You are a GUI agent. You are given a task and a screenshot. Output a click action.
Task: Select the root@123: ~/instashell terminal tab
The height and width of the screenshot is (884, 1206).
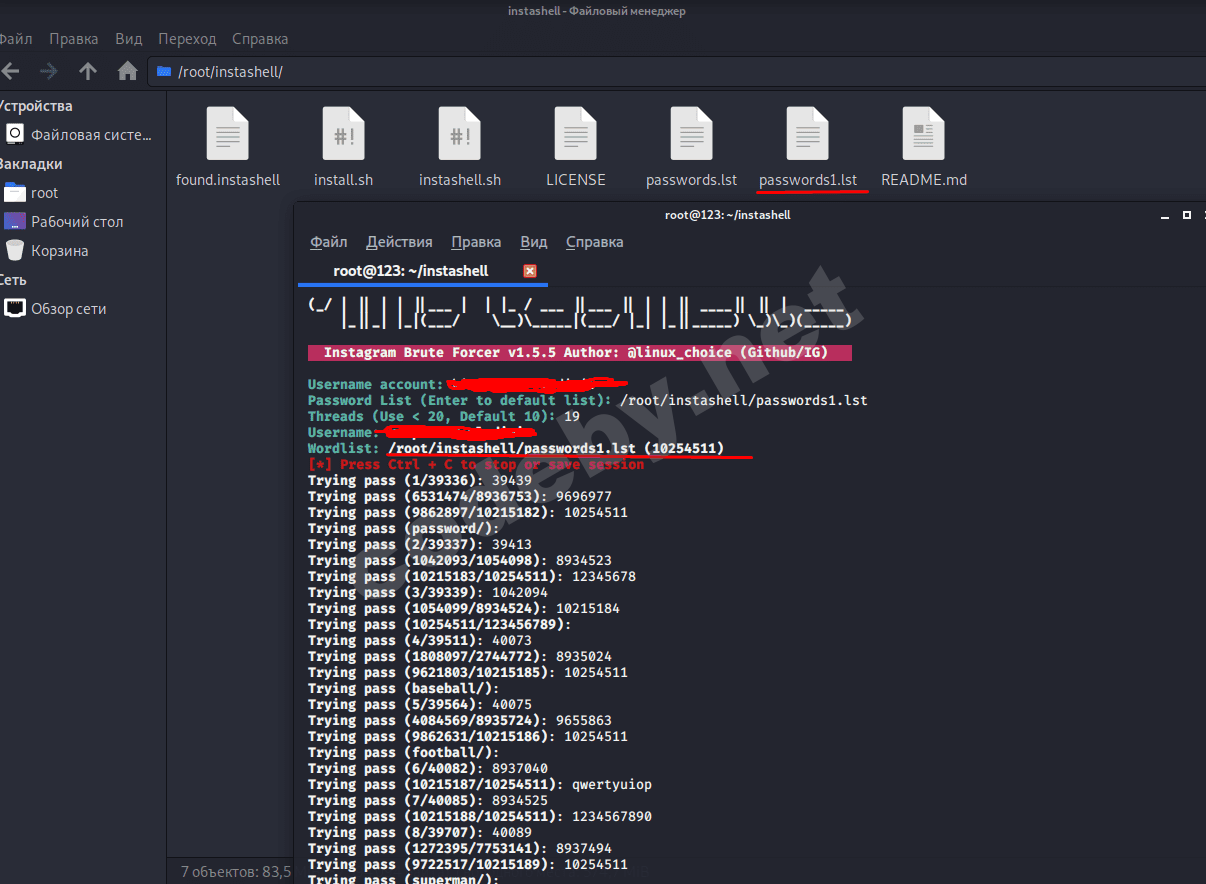[411, 271]
